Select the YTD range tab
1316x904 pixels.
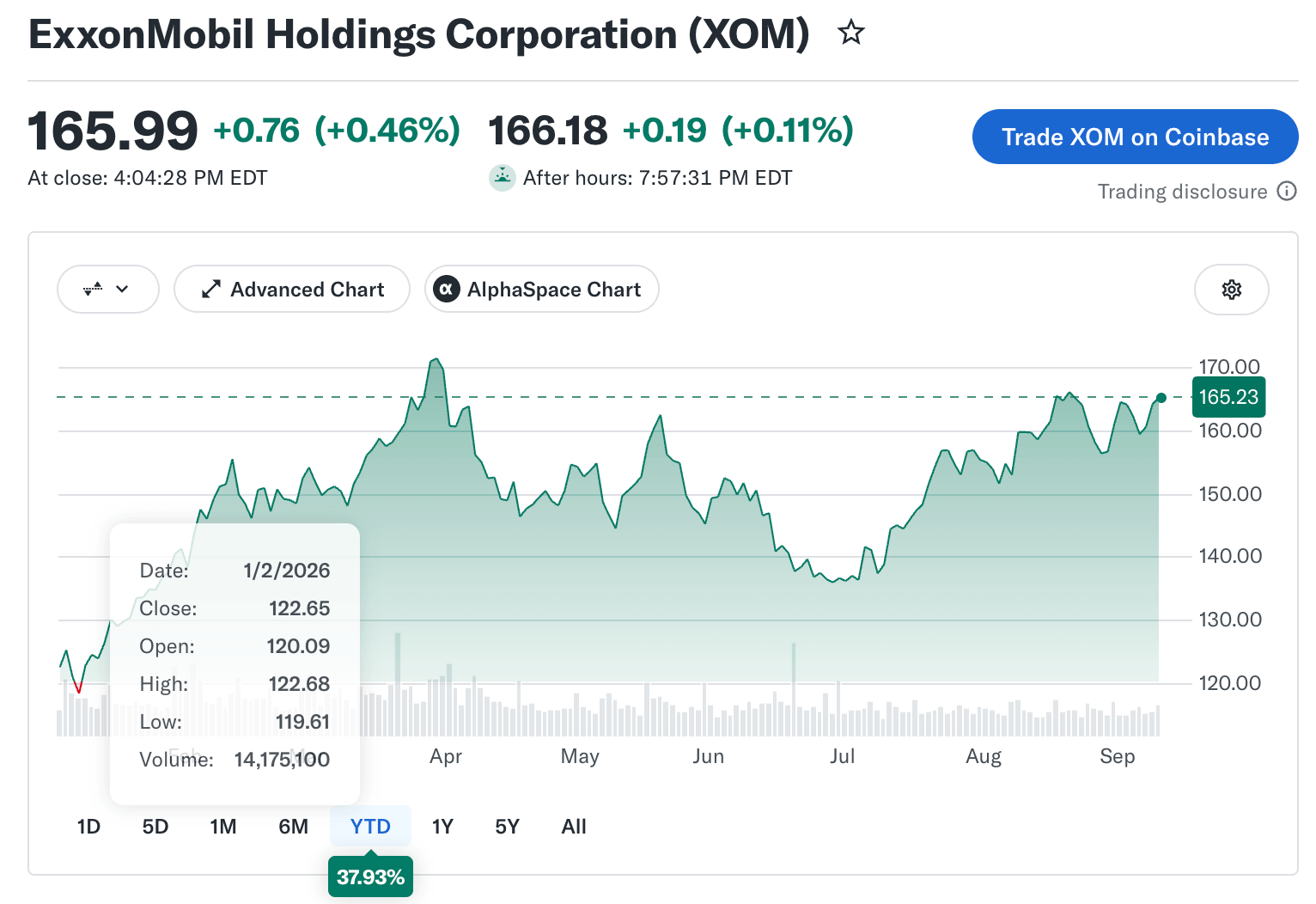pyautogui.click(x=370, y=827)
